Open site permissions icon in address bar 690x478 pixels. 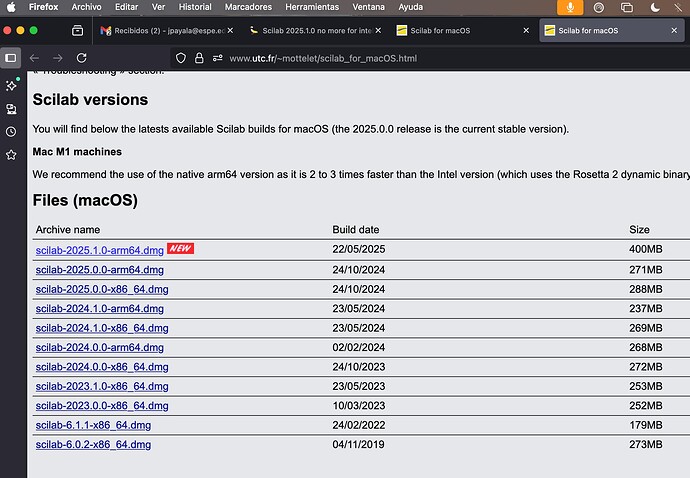click(x=217, y=58)
